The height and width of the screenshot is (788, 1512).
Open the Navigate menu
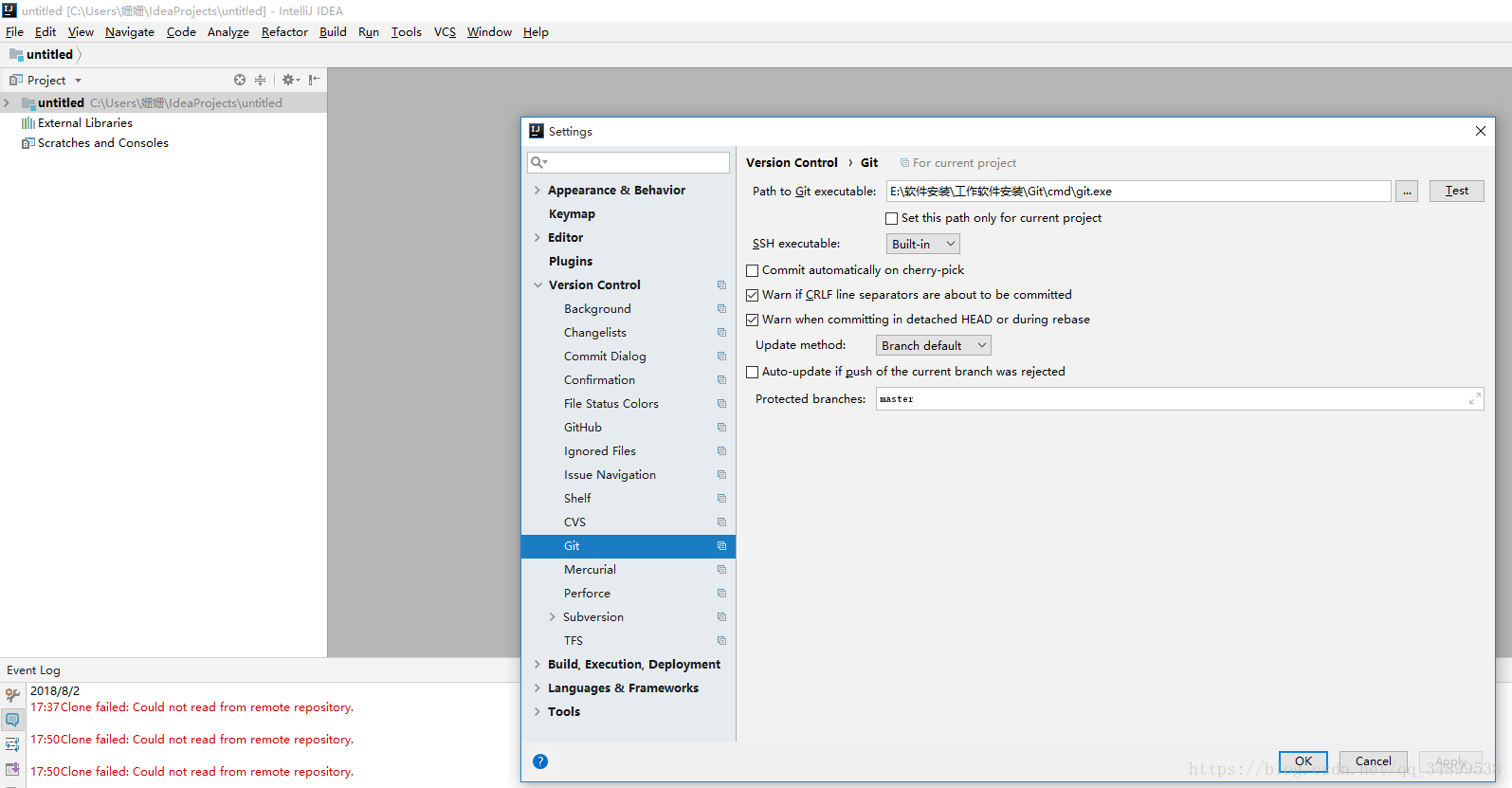[130, 32]
